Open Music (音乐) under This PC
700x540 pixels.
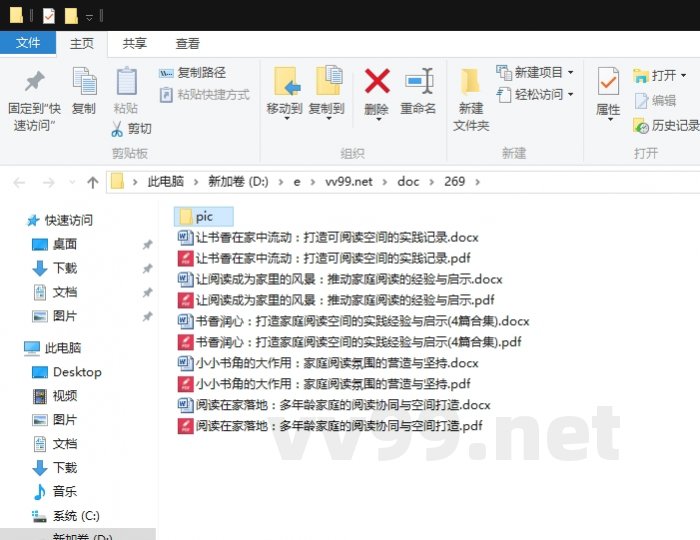coord(54,491)
